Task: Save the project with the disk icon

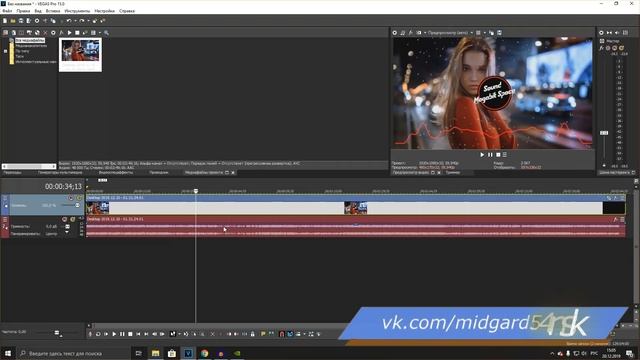Action: click(x=21, y=21)
